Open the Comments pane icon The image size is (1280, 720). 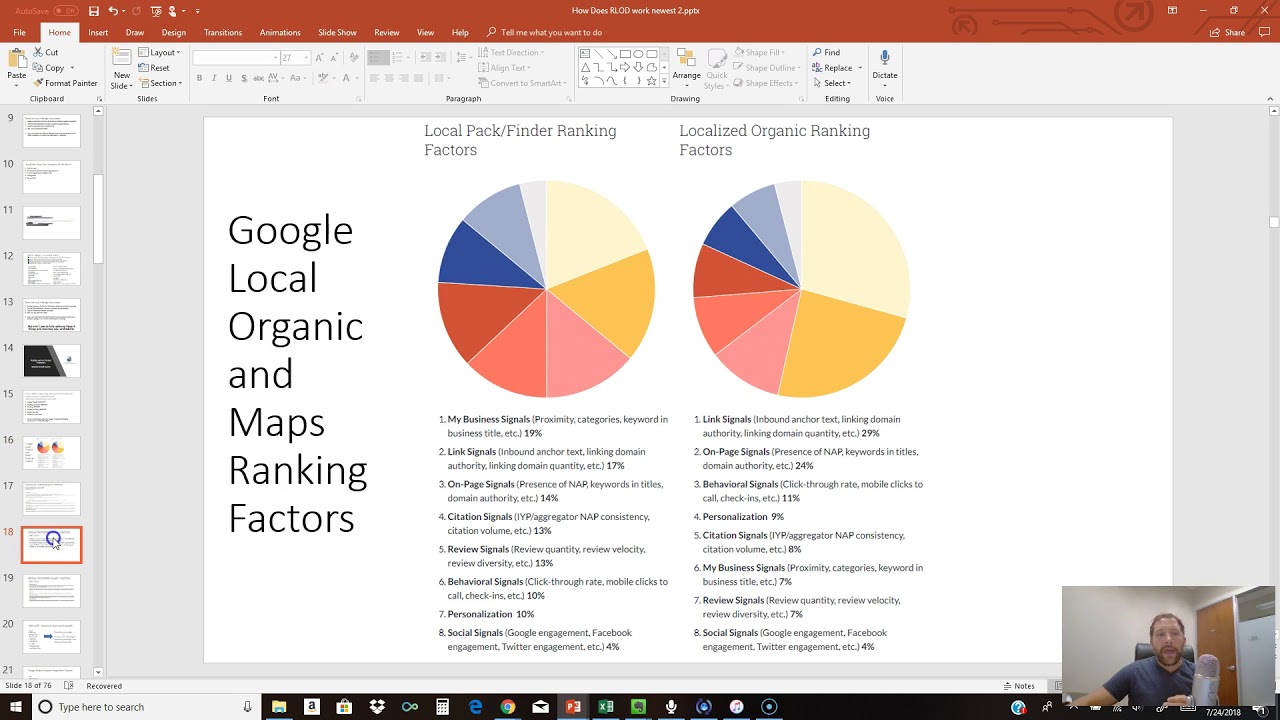click(x=1264, y=32)
